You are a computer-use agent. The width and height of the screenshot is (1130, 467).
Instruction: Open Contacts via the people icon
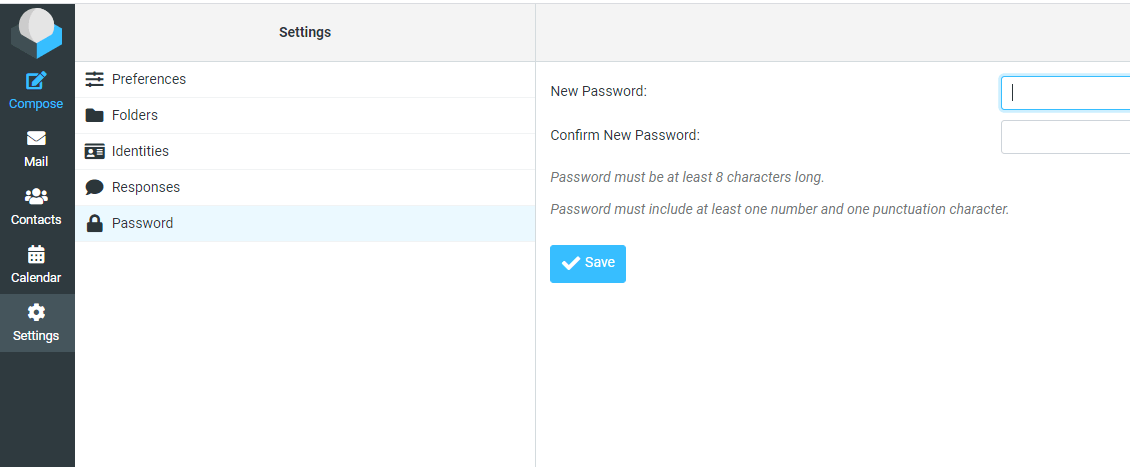pyautogui.click(x=36, y=197)
